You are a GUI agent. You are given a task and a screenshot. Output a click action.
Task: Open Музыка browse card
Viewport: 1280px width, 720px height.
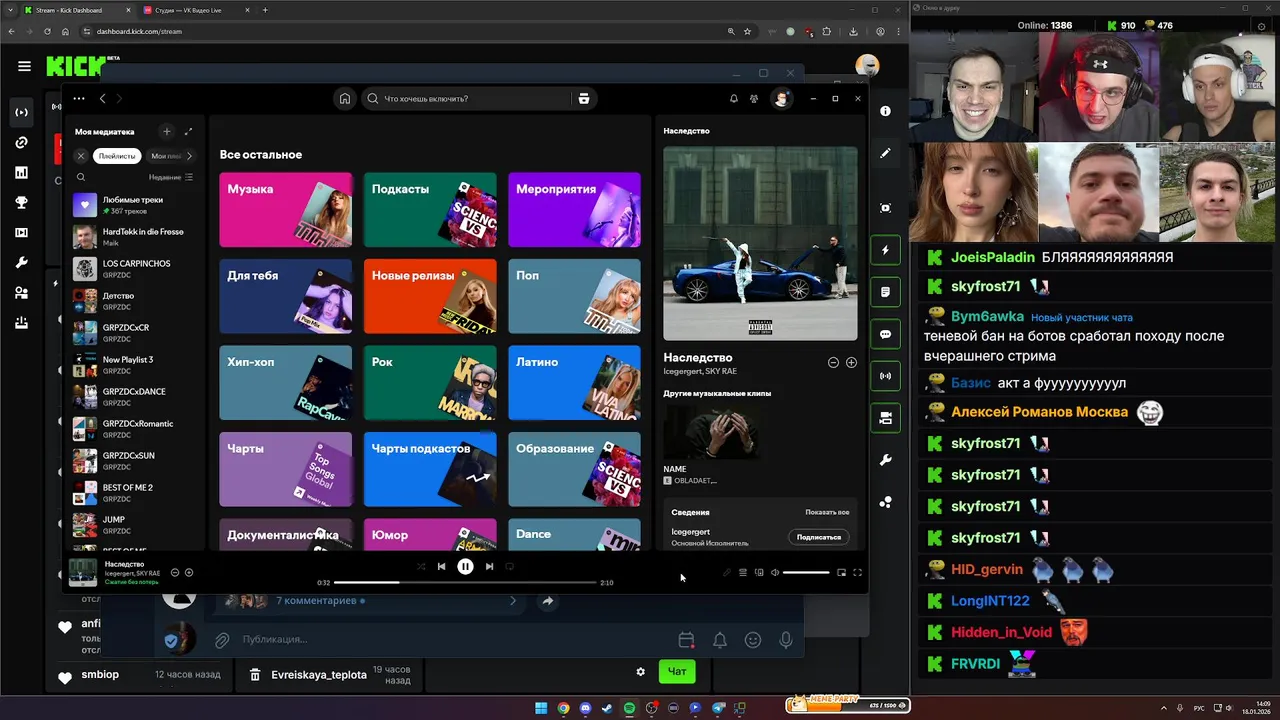tap(286, 210)
